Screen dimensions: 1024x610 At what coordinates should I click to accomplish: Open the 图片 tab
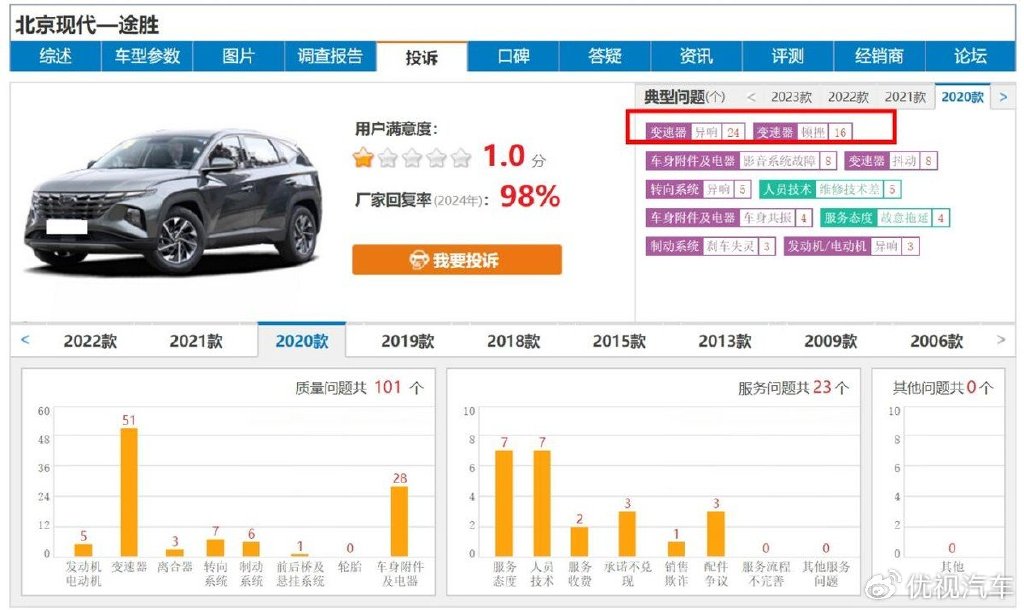tap(238, 57)
